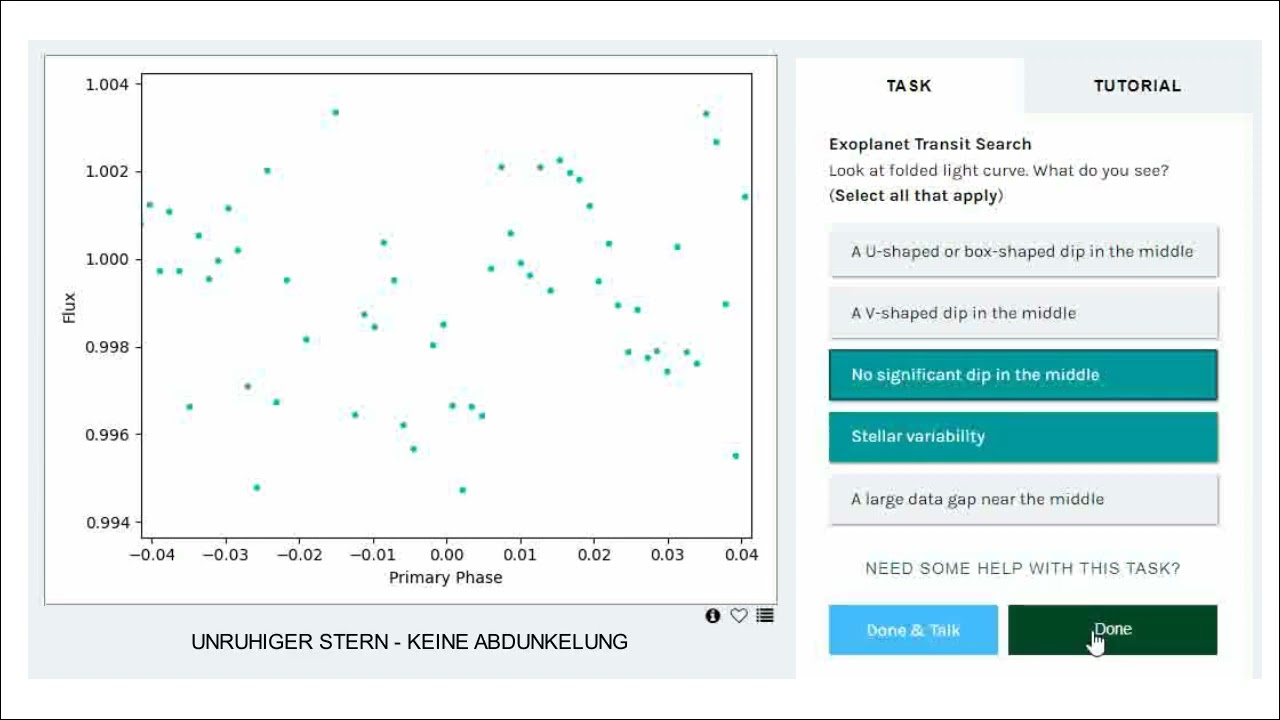Switch to the TUTORIAL tab
Image resolution: width=1280 pixels, height=720 pixels.
[1138, 86]
